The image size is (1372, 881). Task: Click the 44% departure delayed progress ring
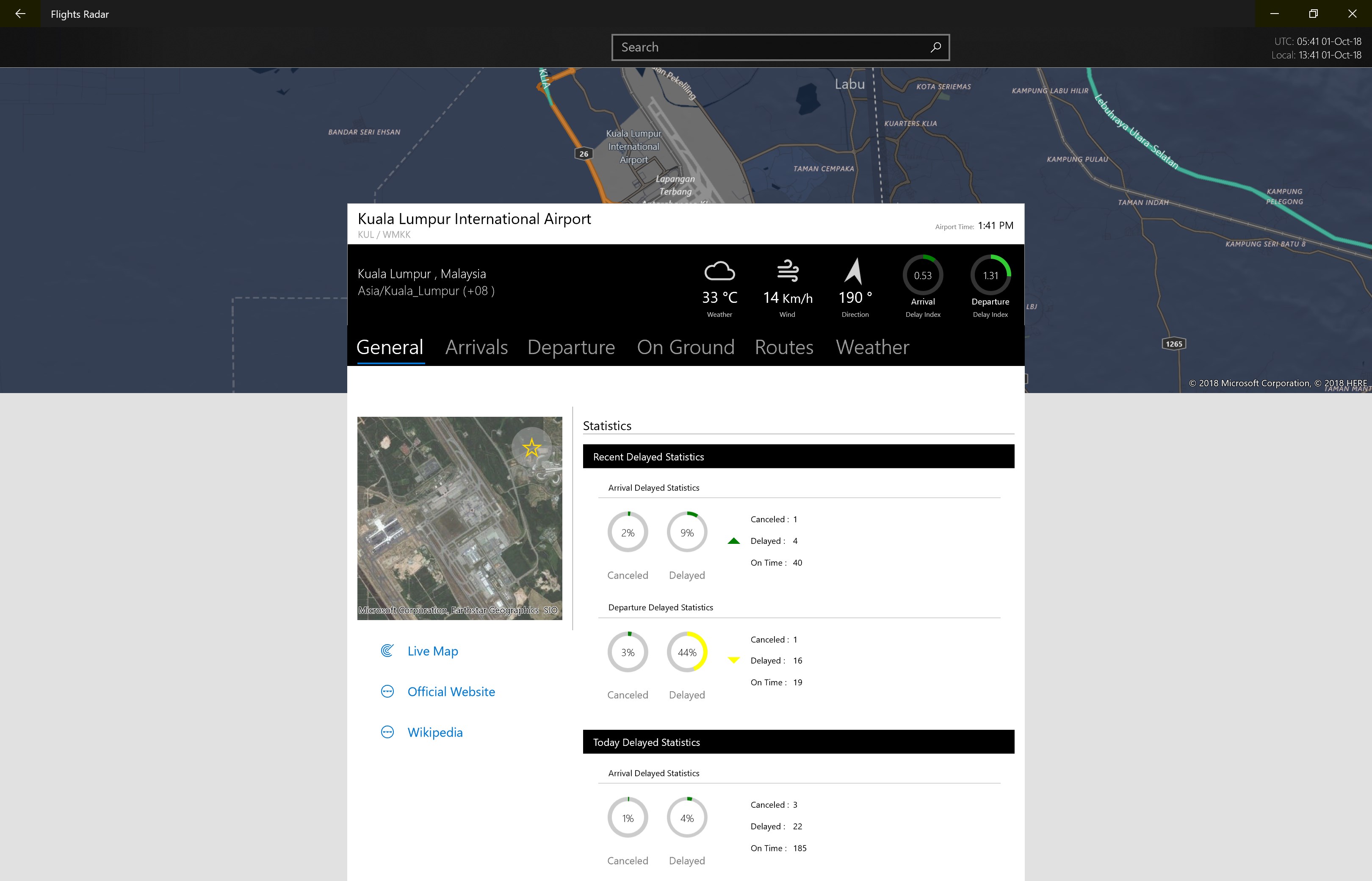pyautogui.click(x=686, y=652)
